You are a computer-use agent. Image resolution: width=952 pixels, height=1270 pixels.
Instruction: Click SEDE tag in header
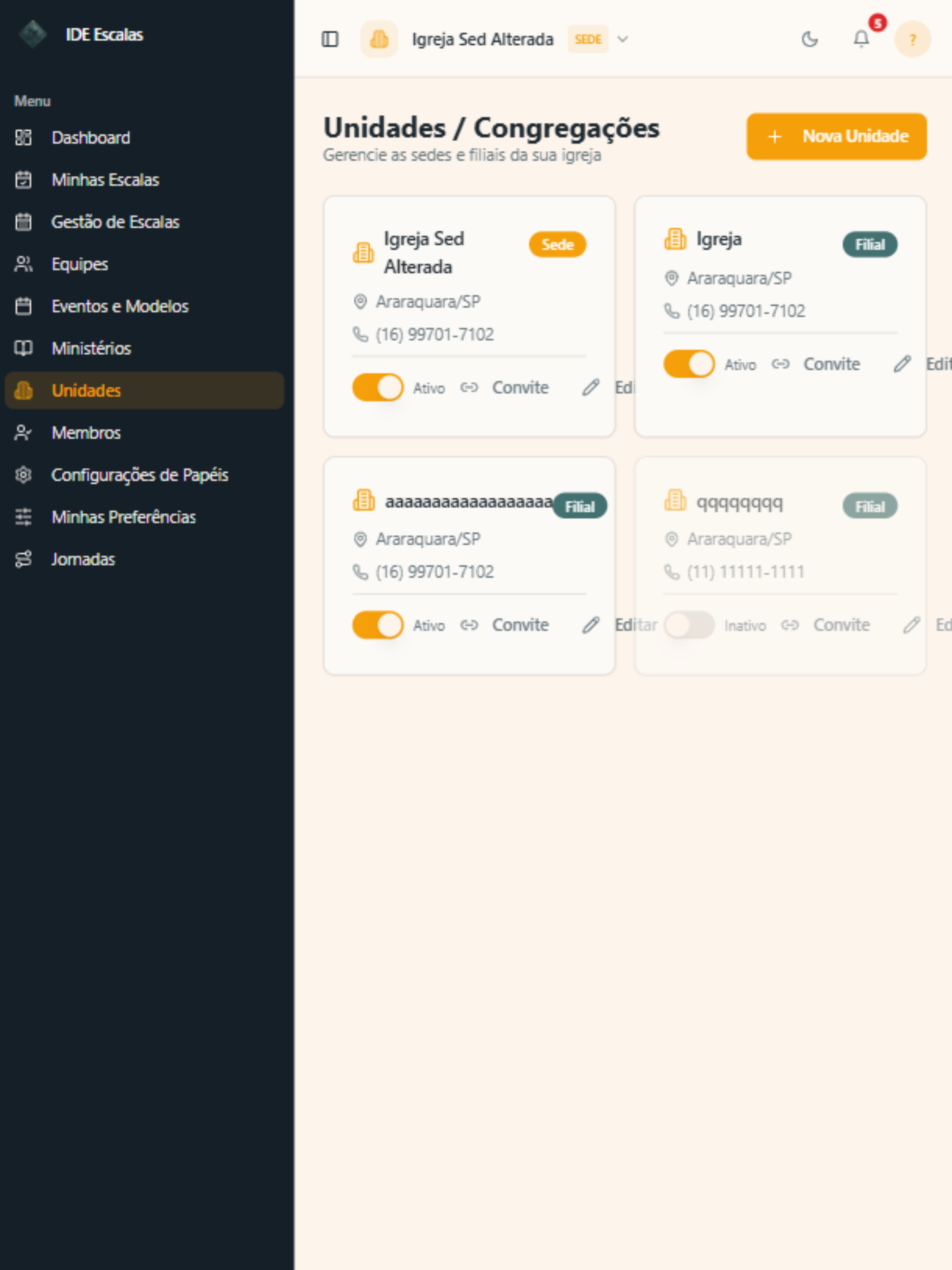point(588,39)
